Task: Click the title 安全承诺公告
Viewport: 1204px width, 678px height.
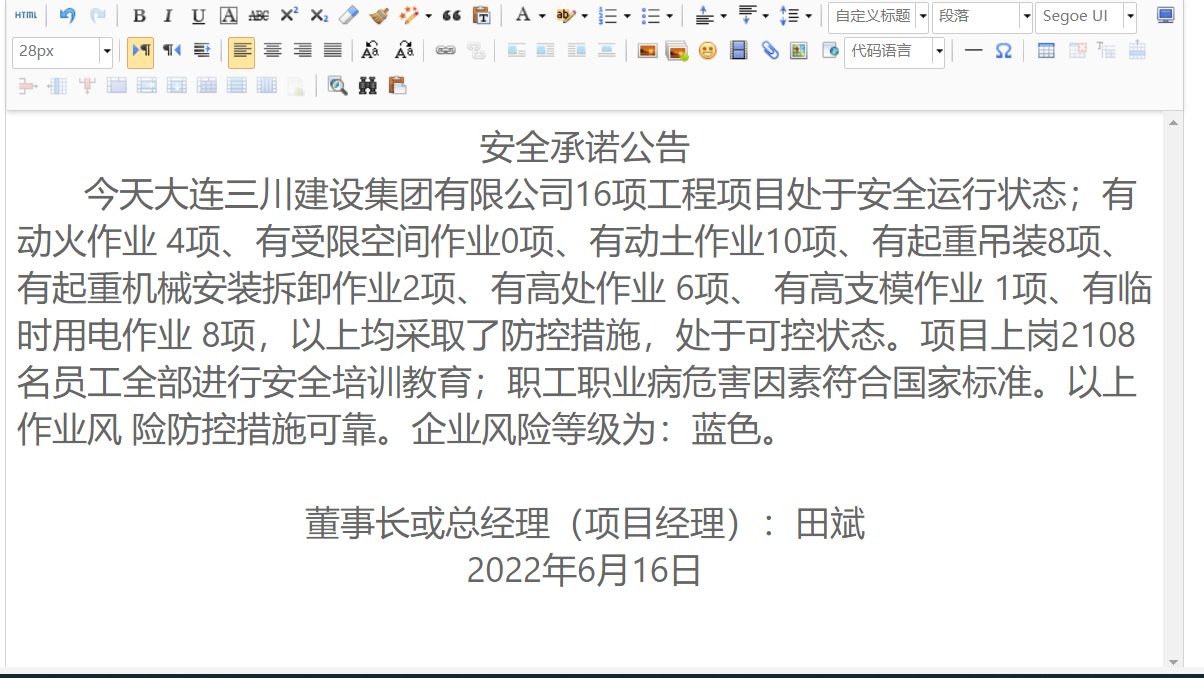Action: pyautogui.click(x=585, y=147)
